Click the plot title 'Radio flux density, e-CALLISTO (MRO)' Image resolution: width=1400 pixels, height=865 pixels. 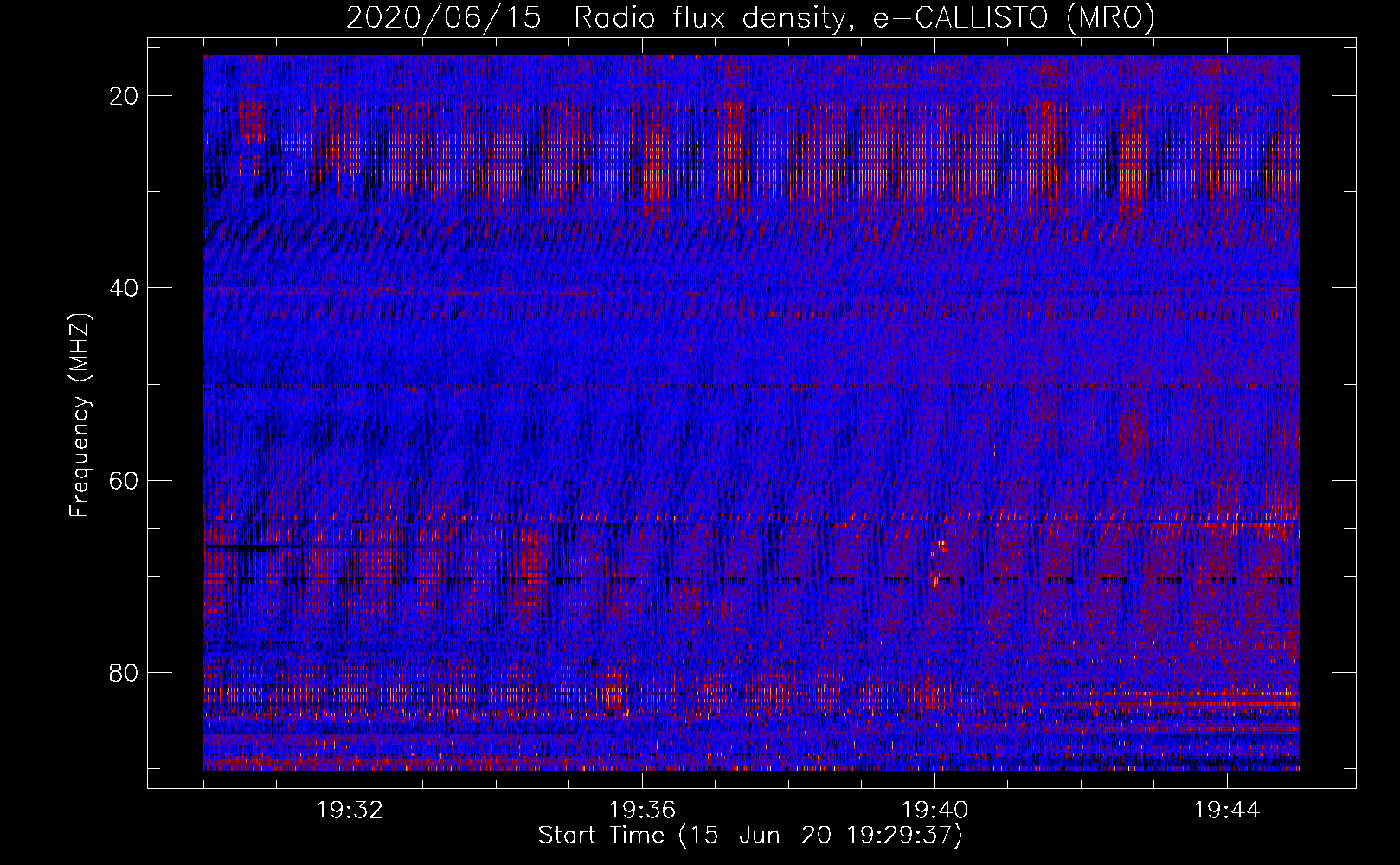864,17
